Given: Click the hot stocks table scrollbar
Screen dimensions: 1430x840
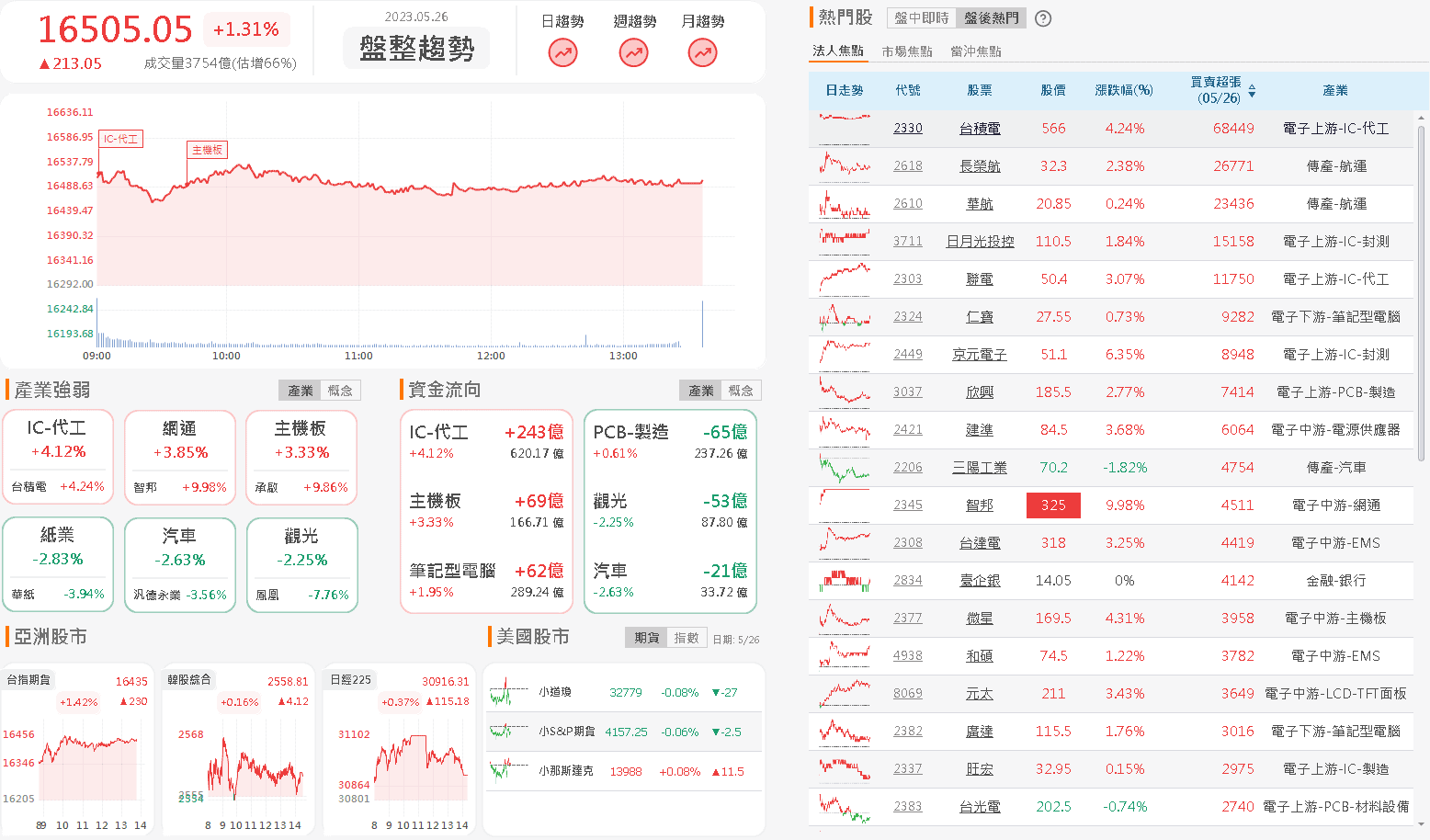Looking at the screenshot, I should pos(1422,293).
